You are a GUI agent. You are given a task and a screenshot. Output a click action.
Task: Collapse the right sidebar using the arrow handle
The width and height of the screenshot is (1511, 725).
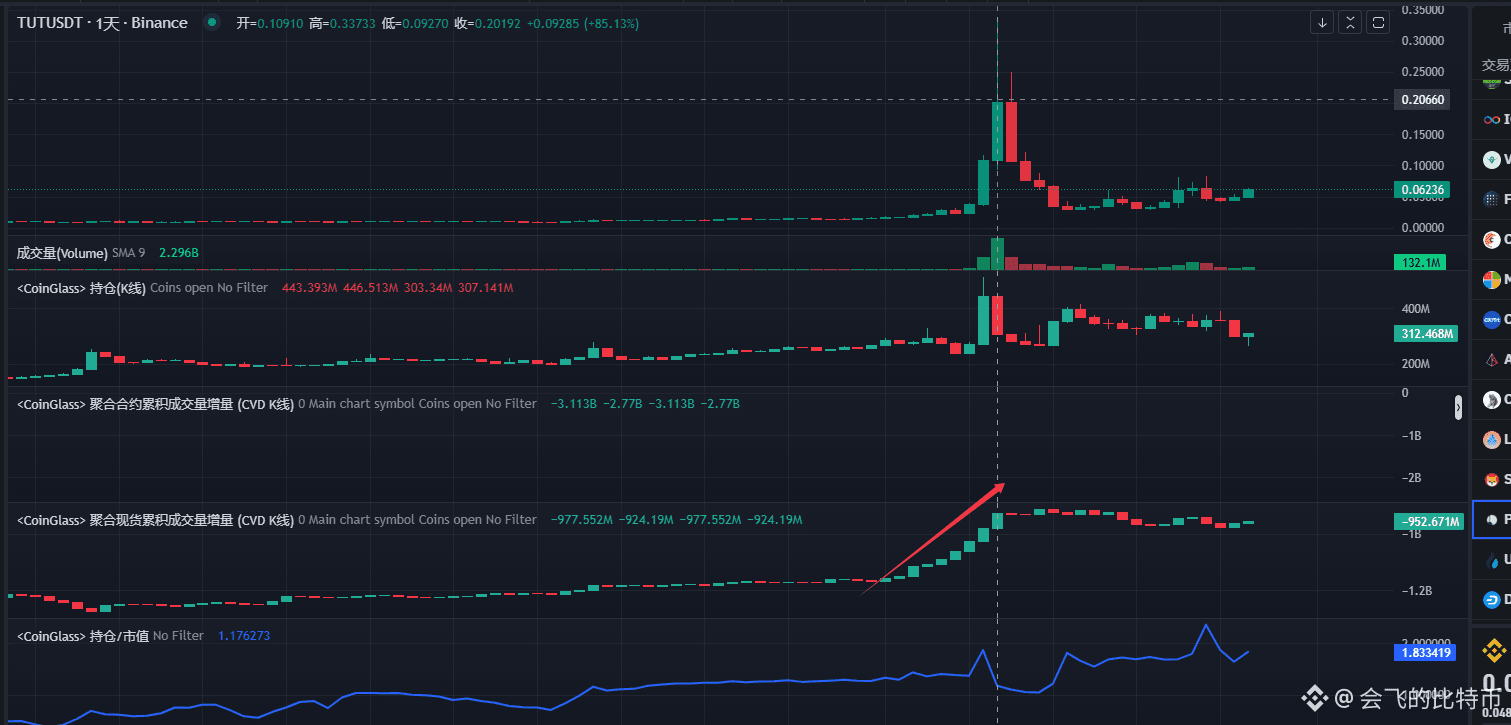coord(1458,405)
